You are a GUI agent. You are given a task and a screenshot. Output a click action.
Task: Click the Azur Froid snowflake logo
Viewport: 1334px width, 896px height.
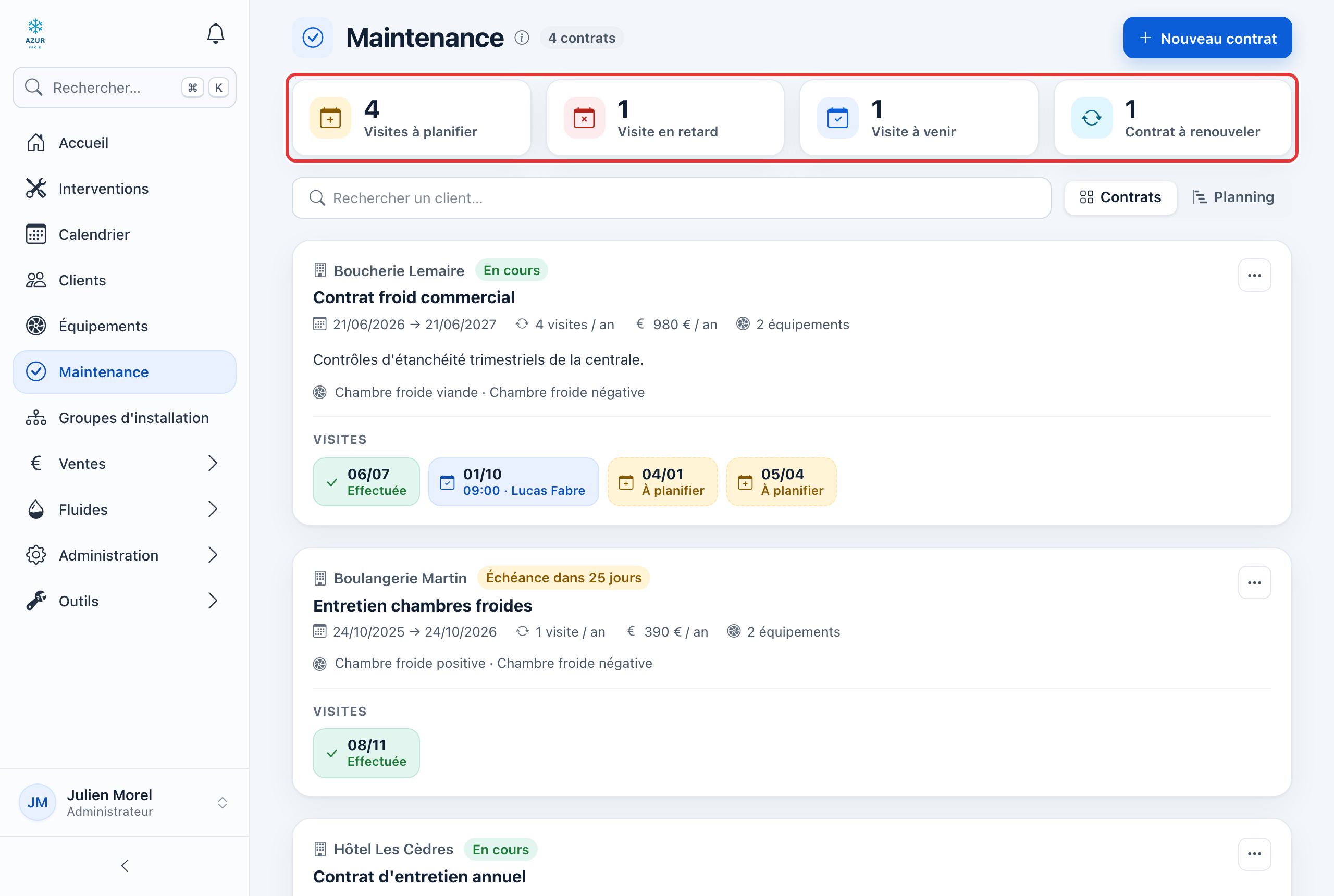(x=35, y=33)
